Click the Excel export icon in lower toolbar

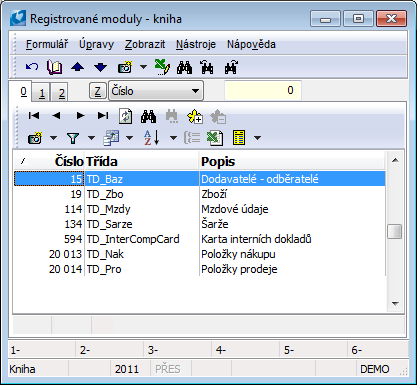pos(215,138)
